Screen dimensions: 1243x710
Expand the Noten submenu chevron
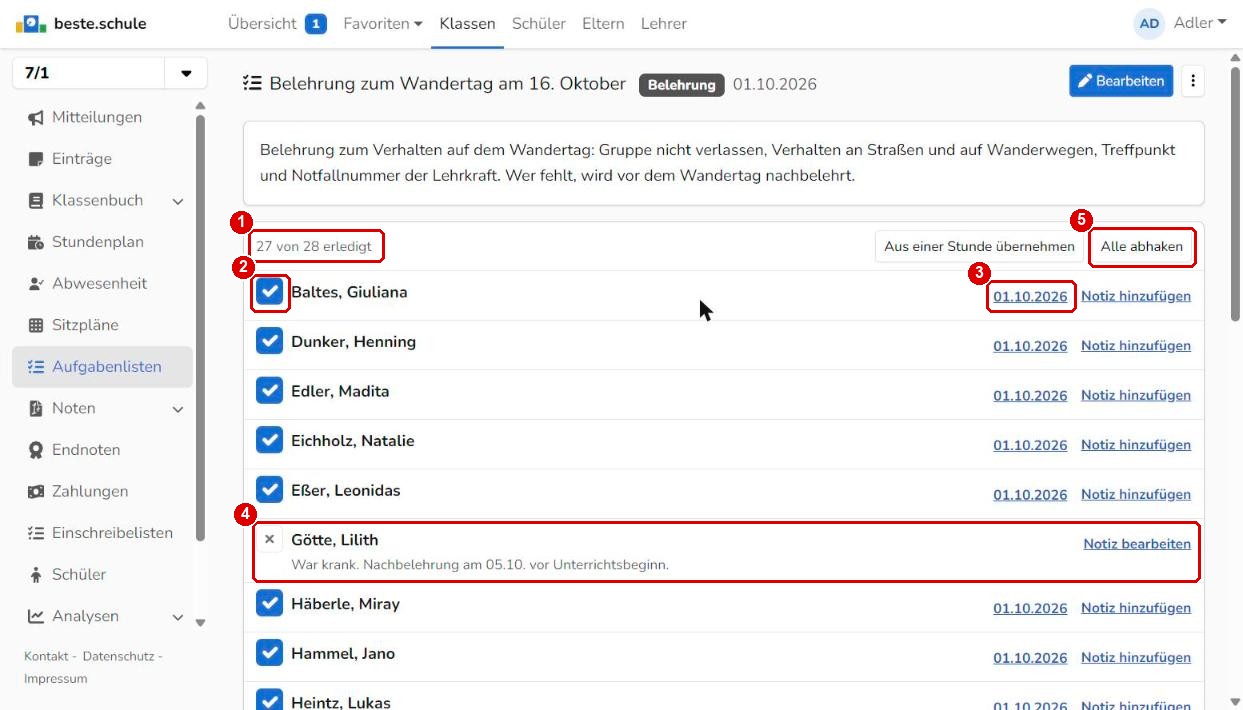178,409
